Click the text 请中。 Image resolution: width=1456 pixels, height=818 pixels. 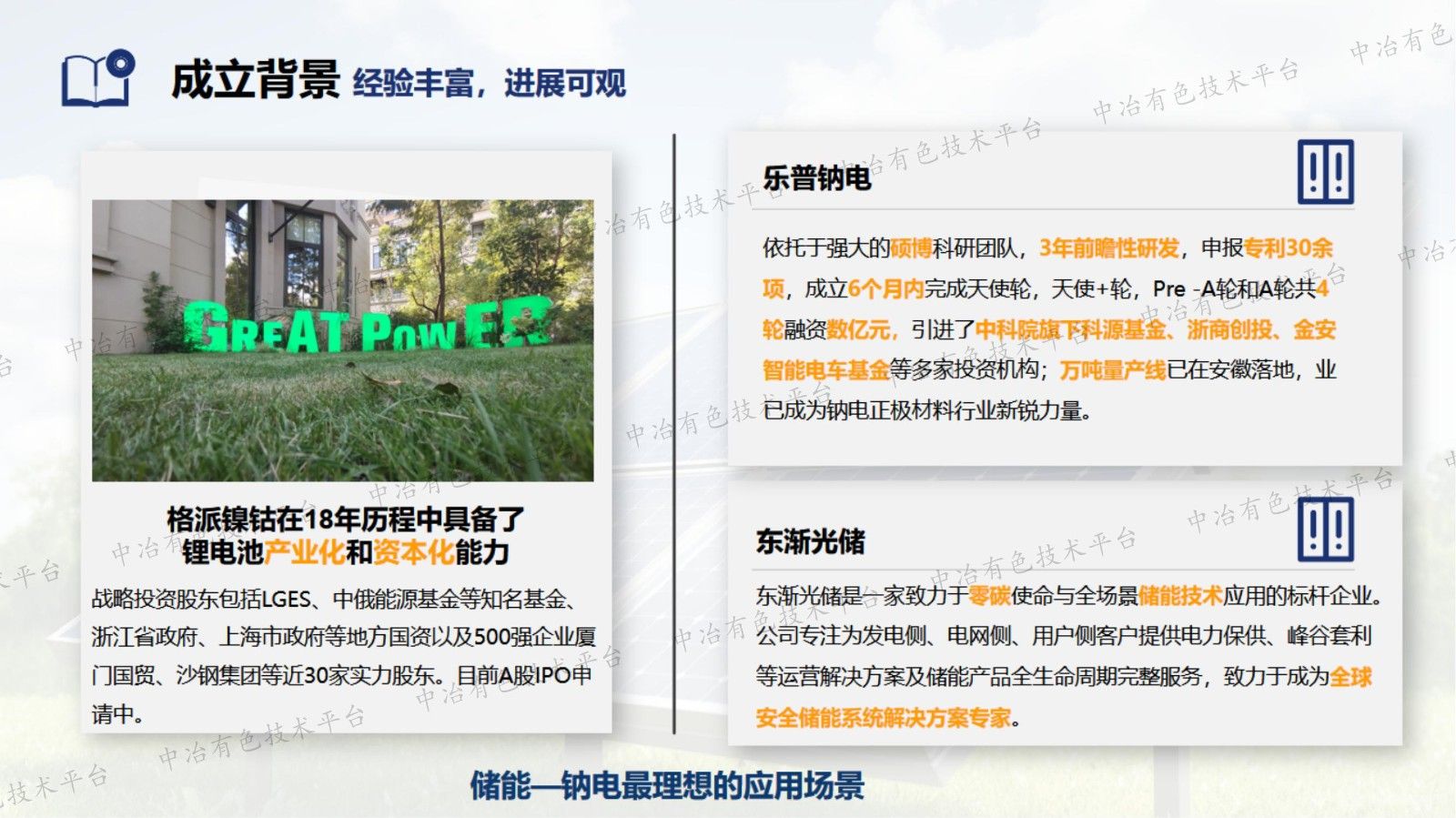click(117, 713)
